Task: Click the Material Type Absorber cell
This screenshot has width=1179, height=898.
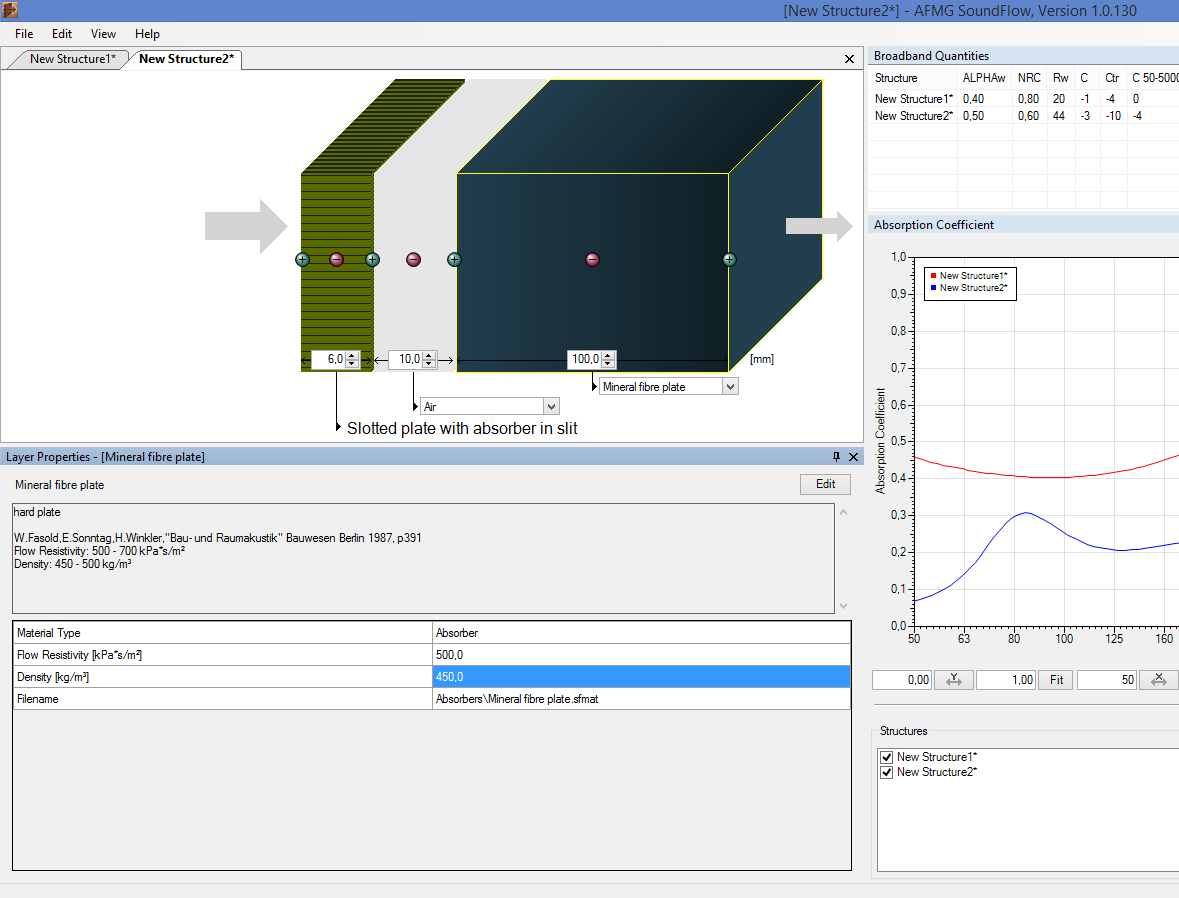Action: (641, 633)
